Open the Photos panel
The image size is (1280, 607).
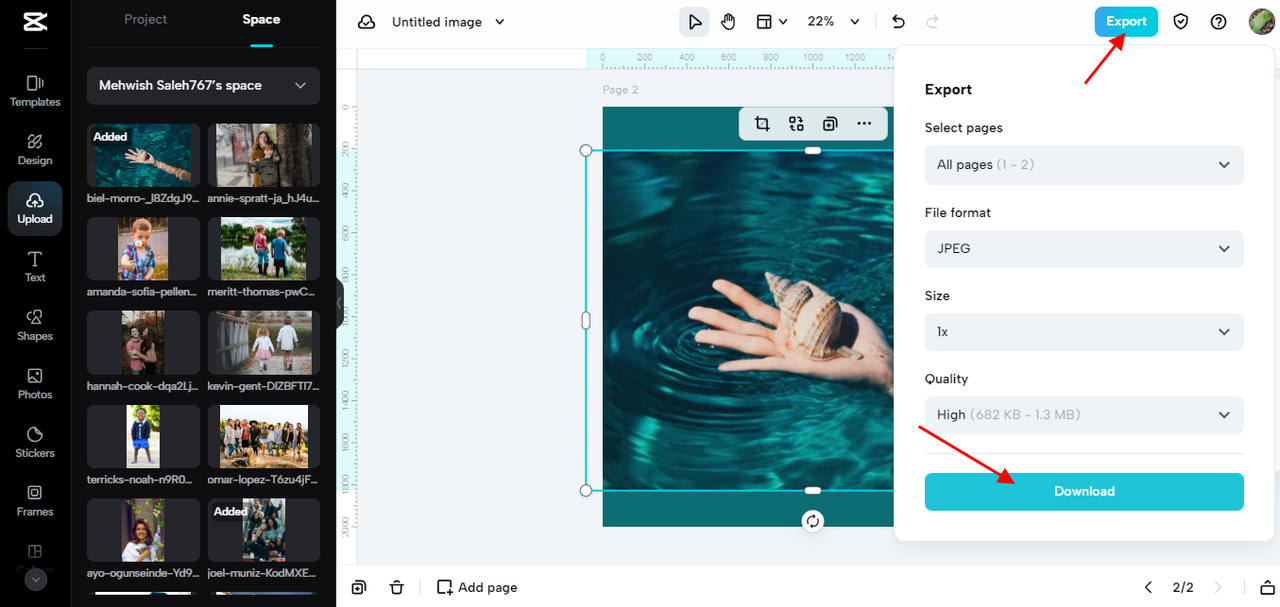(x=35, y=383)
